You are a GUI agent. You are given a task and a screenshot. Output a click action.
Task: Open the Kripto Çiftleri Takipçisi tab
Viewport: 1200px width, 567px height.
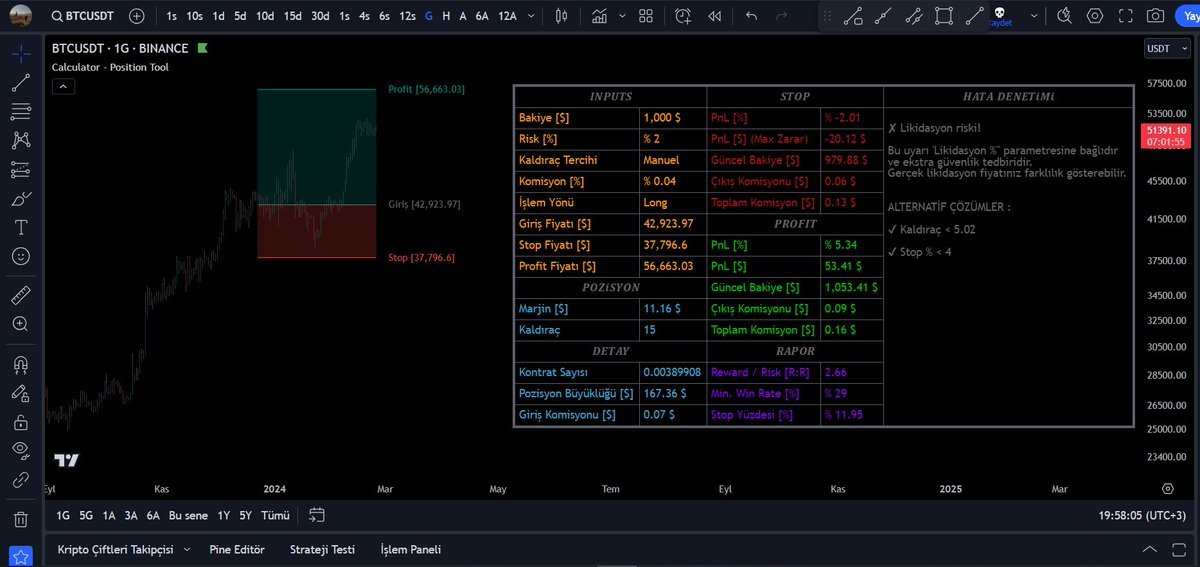115,549
